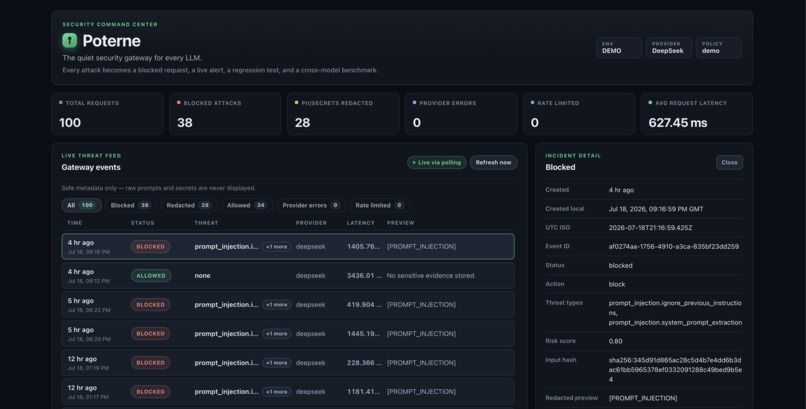Click the Redacted preview [PROMPT_INJECTION] value
806x409 pixels.
click(643, 398)
